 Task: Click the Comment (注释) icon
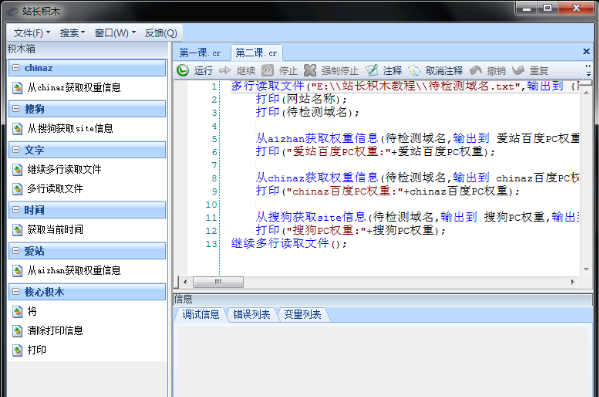tap(372, 70)
